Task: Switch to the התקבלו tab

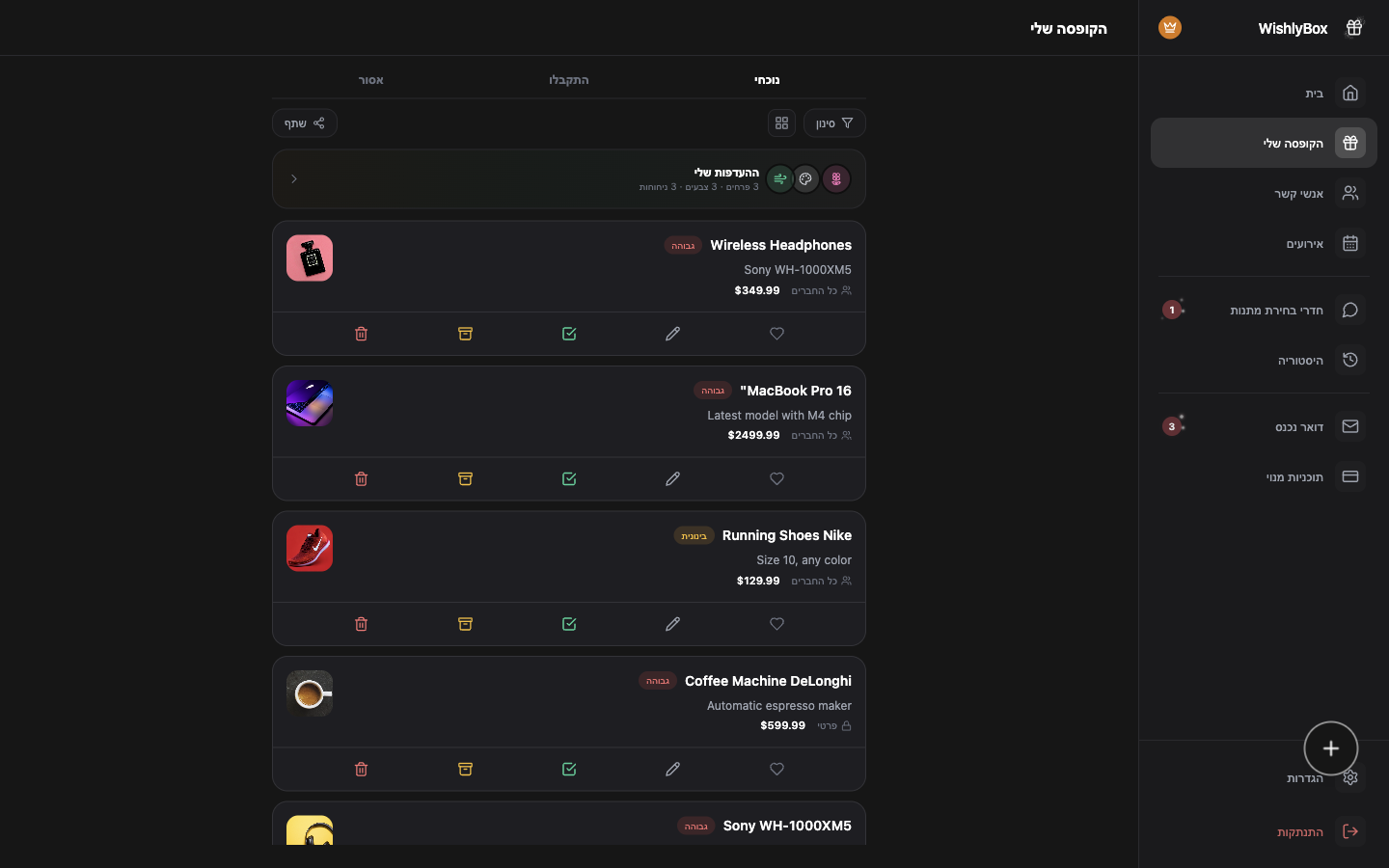Action: tap(569, 80)
